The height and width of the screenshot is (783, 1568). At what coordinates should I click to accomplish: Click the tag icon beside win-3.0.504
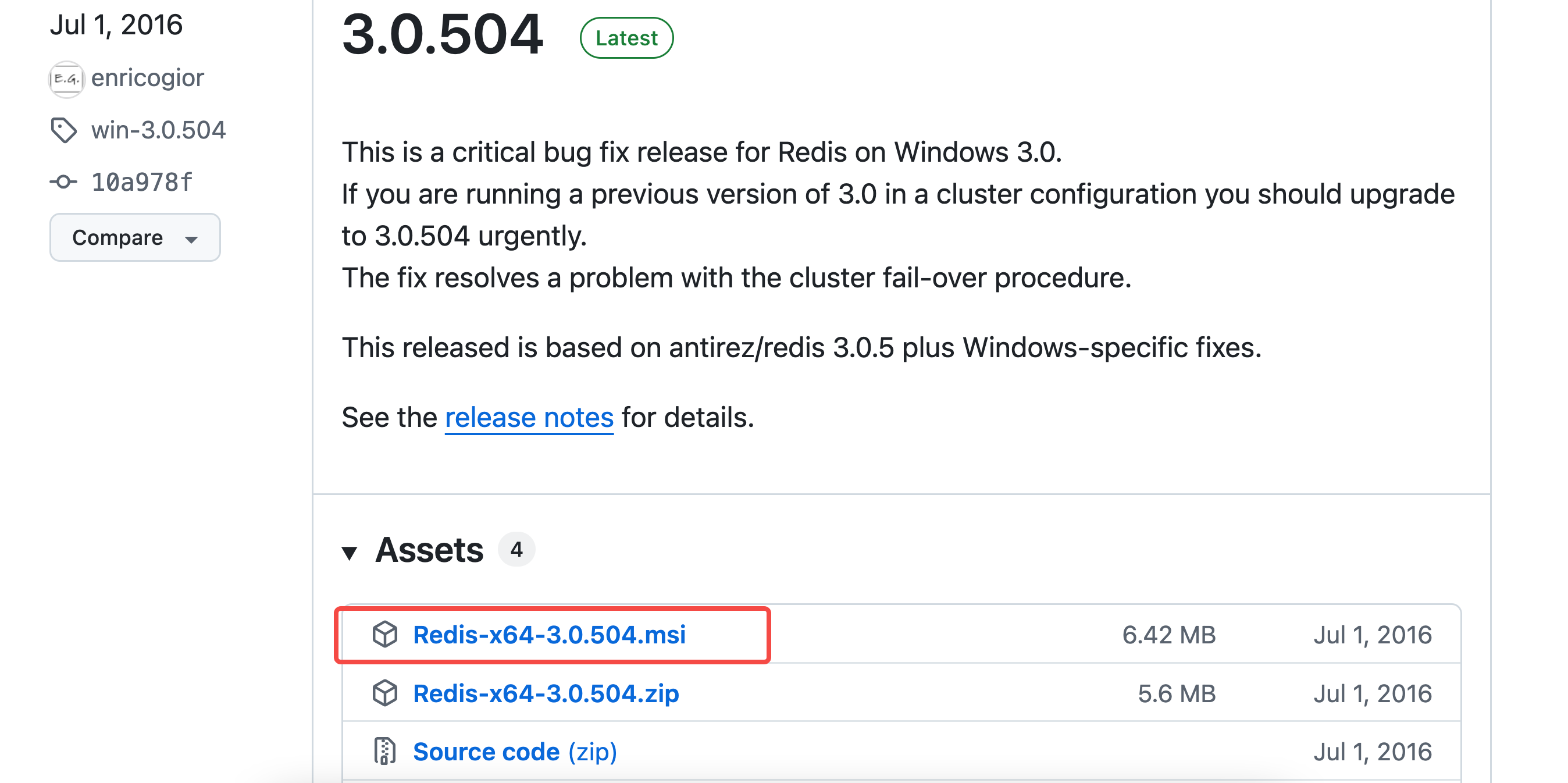tap(64, 130)
